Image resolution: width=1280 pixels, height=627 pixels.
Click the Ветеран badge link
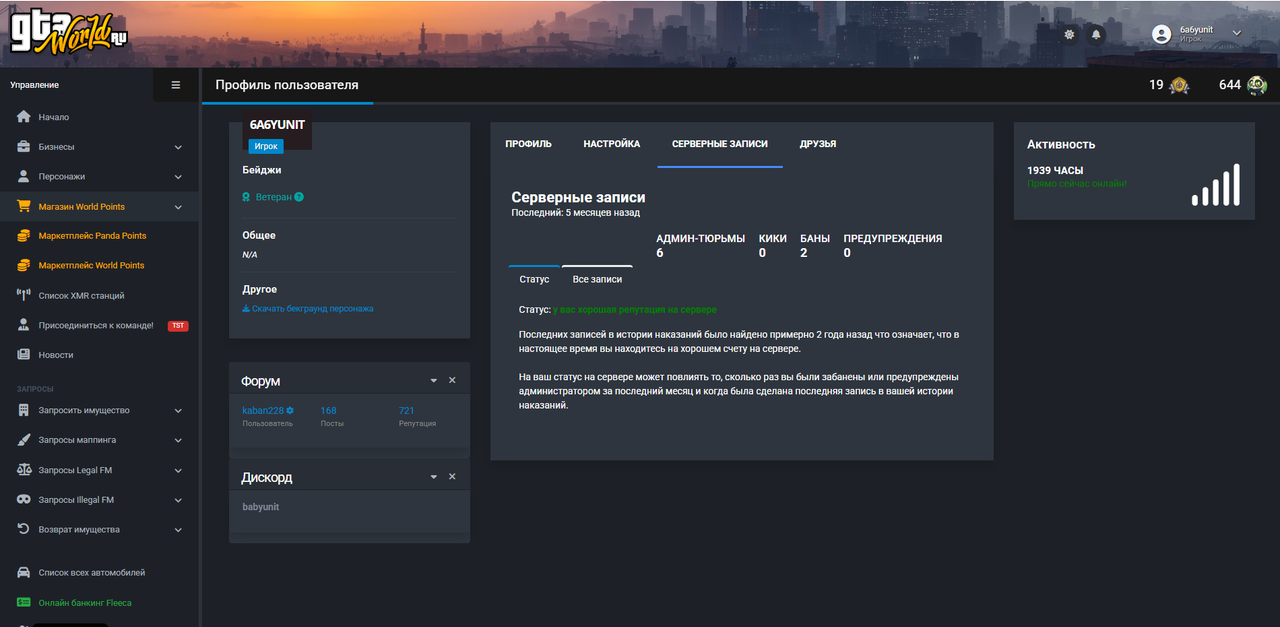[x=273, y=197]
